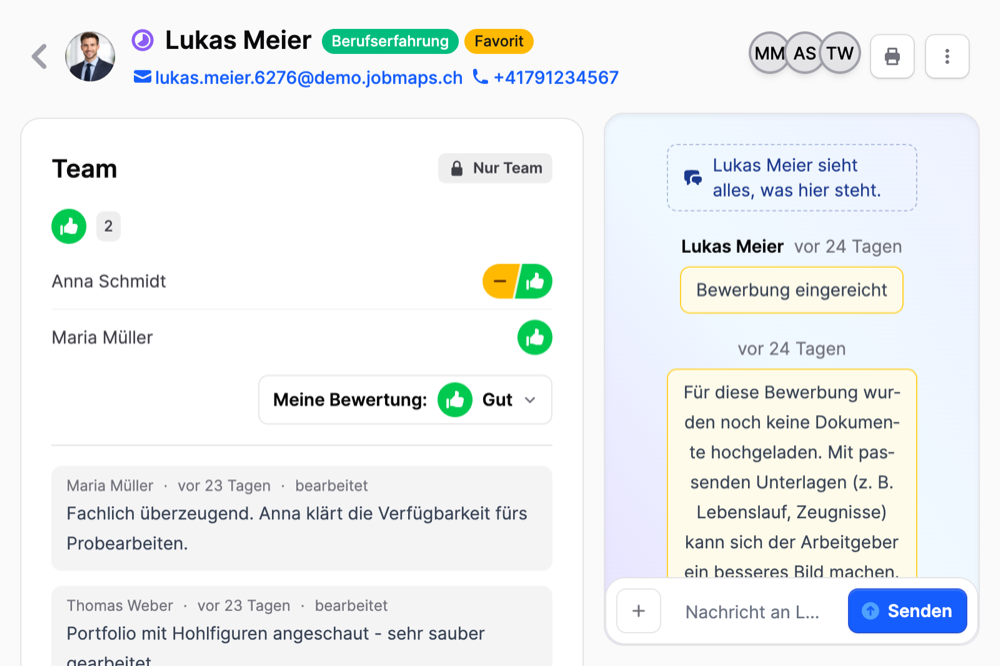
Task: Click the vote count badge showing 2
Action: coord(108,226)
